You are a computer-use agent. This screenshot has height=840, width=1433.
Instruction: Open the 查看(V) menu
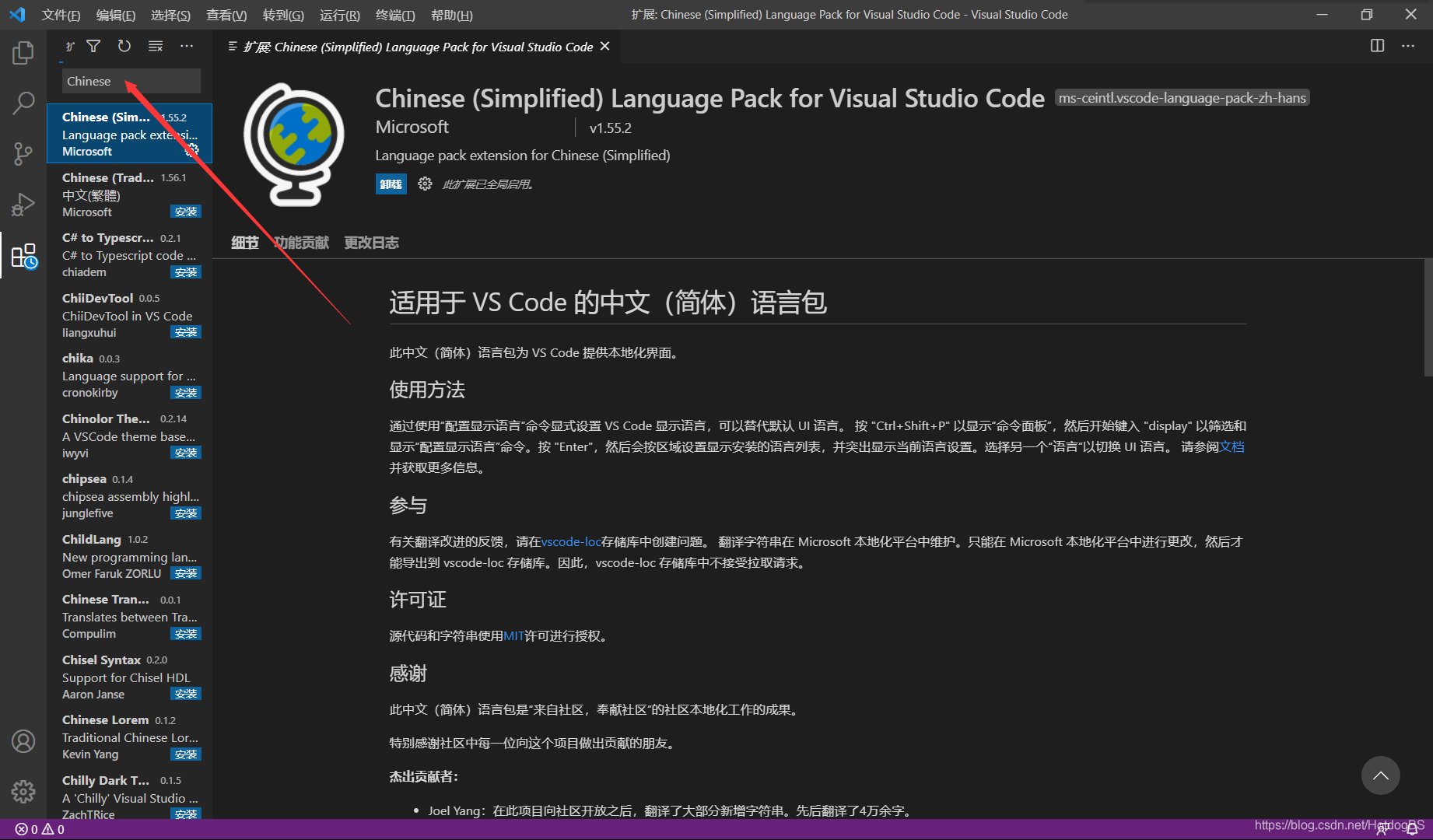coord(226,15)
